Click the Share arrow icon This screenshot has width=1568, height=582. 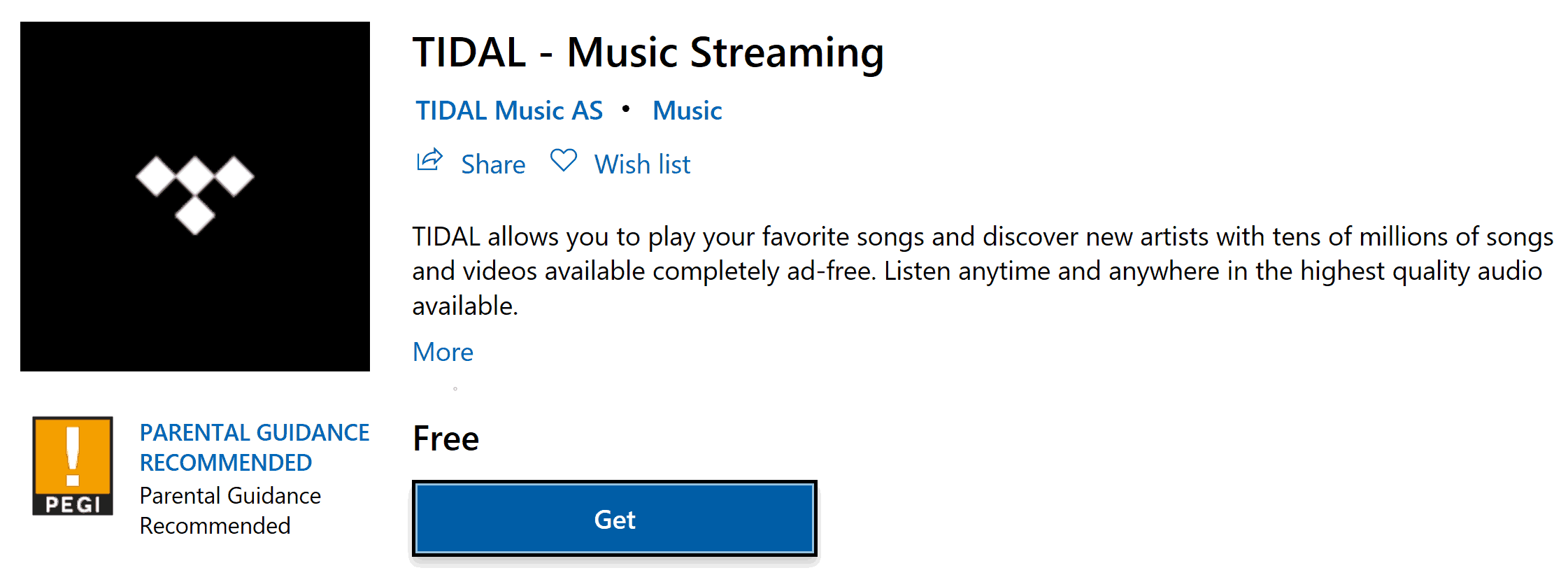pyautogui.click(x=429, y=162)
